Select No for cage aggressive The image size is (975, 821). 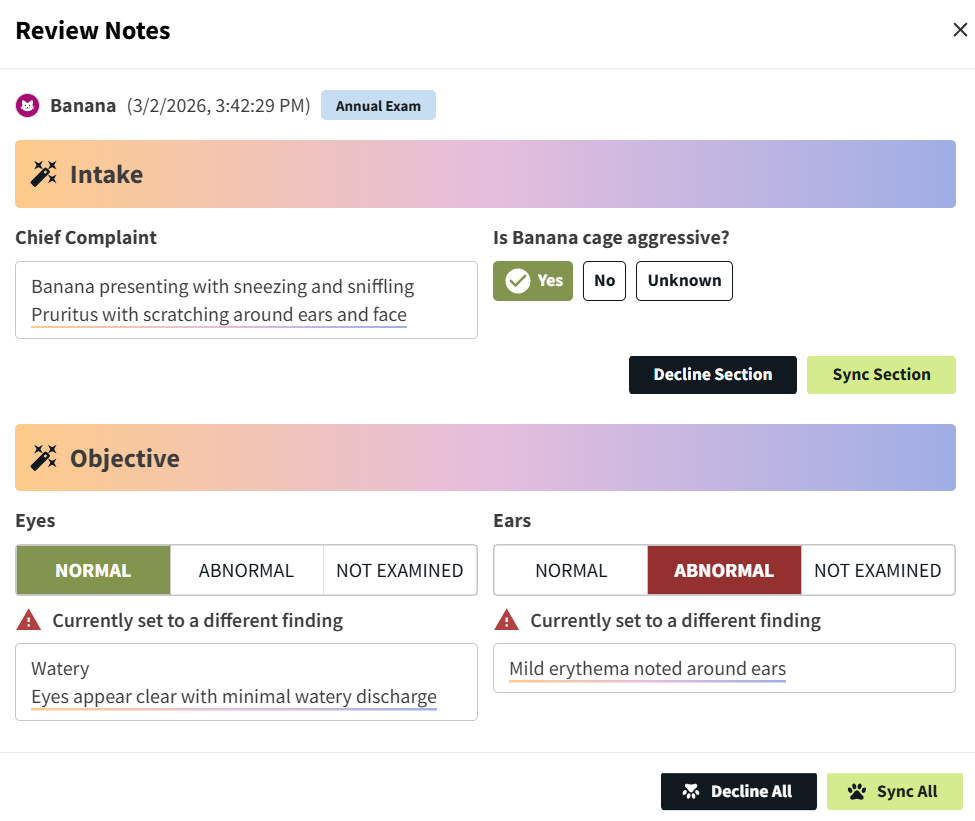(x=604, y=281)
